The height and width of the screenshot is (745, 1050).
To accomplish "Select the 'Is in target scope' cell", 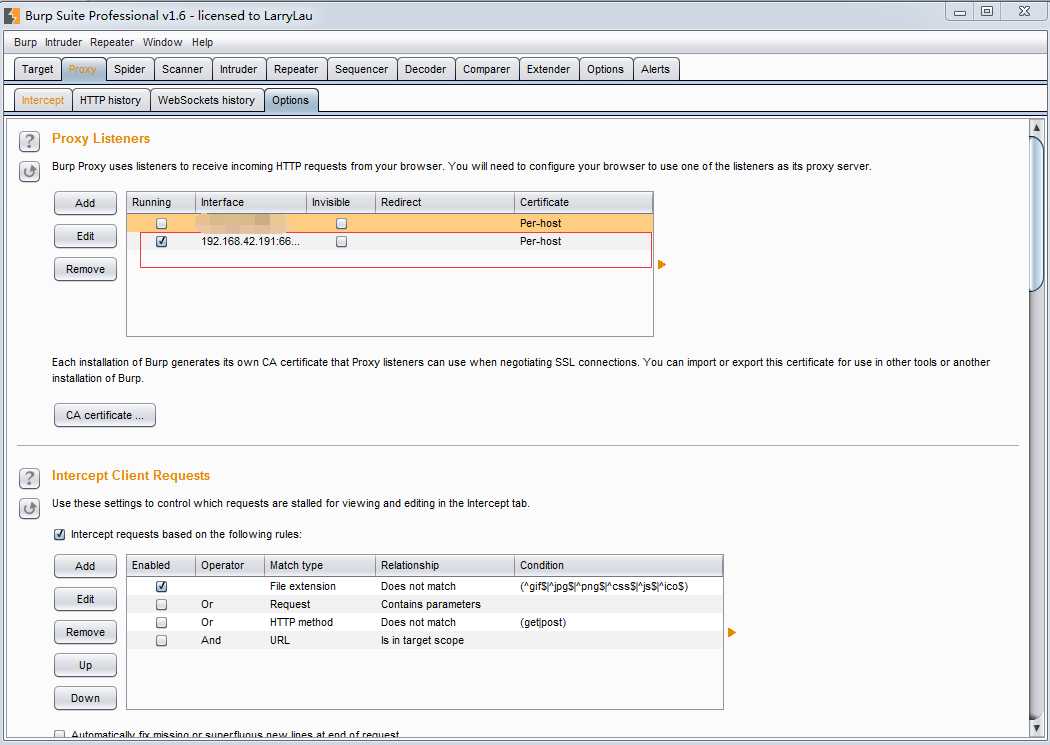I will [x=445, y=641].
